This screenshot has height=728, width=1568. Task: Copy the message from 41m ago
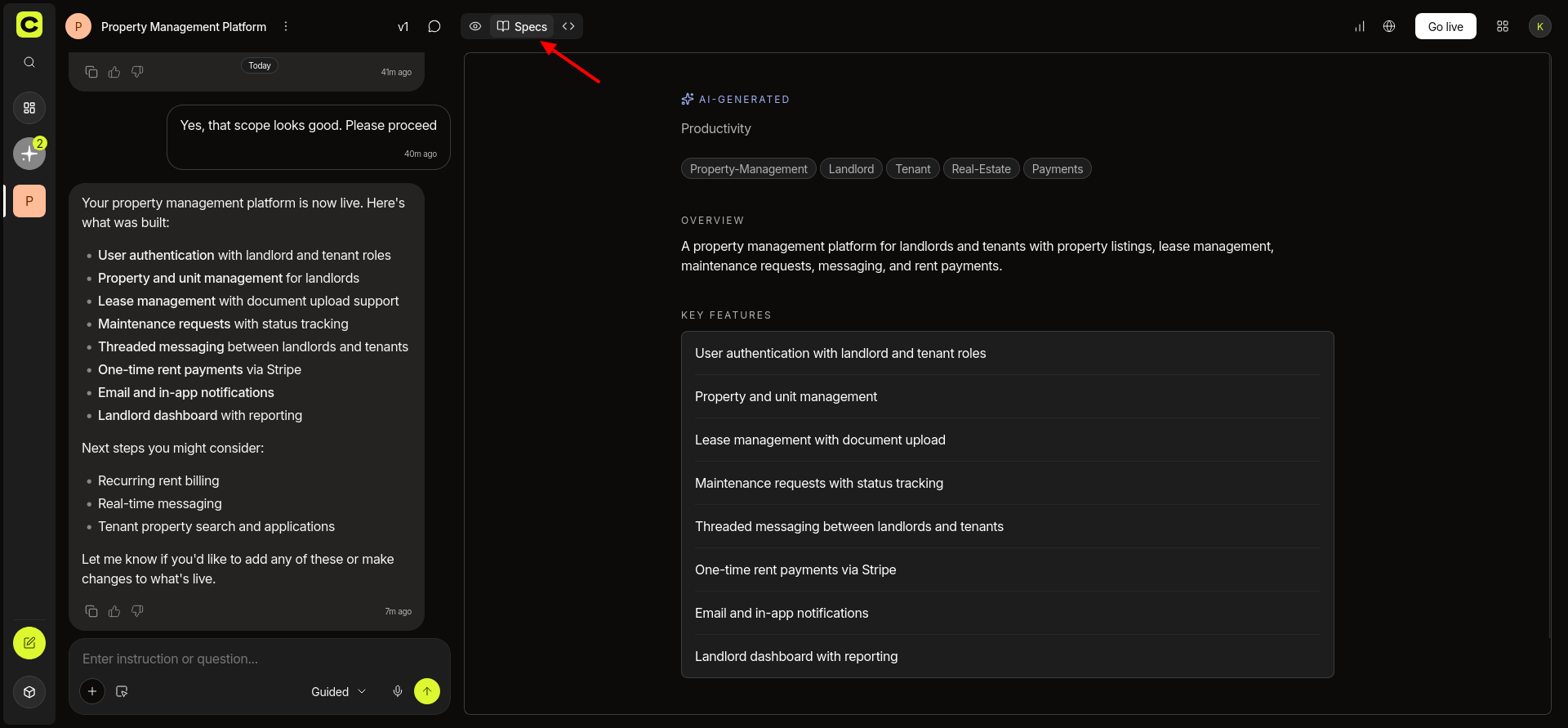(x=91, y=72)
